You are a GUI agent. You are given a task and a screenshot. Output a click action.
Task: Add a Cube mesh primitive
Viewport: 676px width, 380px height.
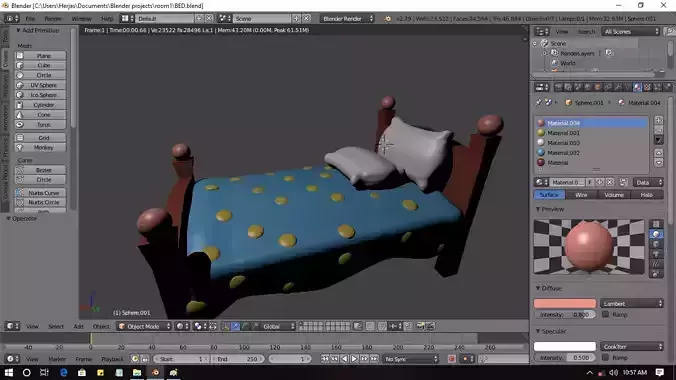(x=41, y=65)
